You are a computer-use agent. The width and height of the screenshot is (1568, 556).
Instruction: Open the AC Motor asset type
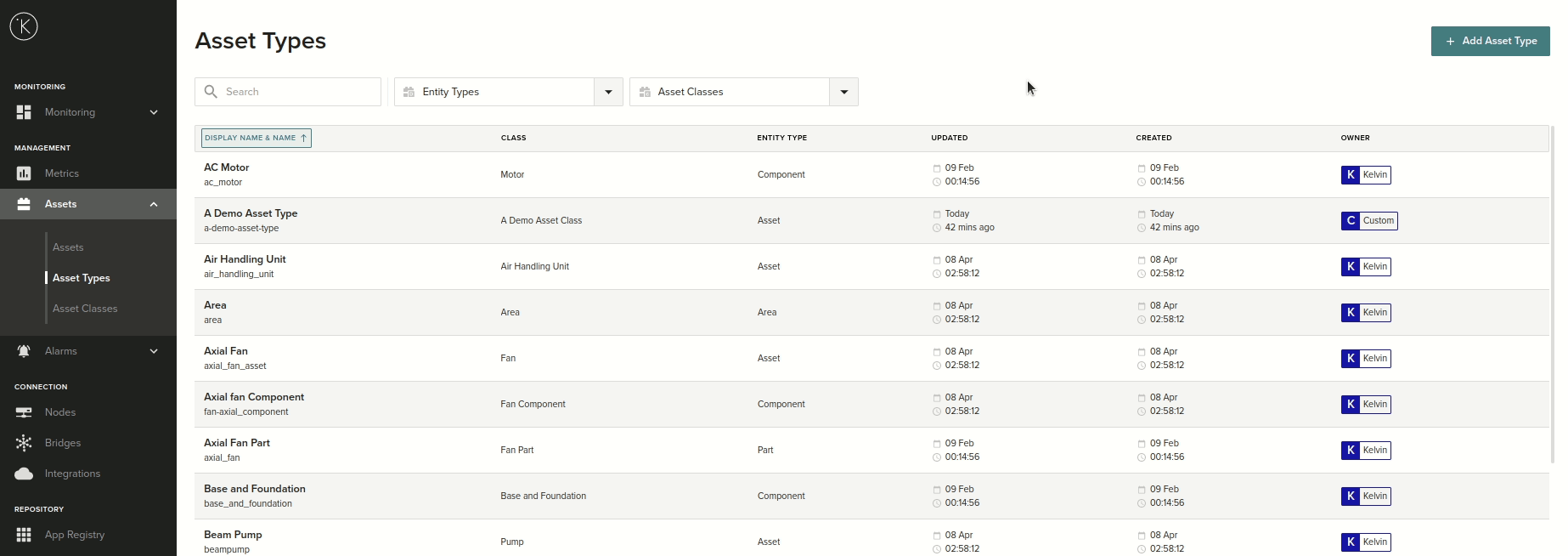click(x=227, y=167)
